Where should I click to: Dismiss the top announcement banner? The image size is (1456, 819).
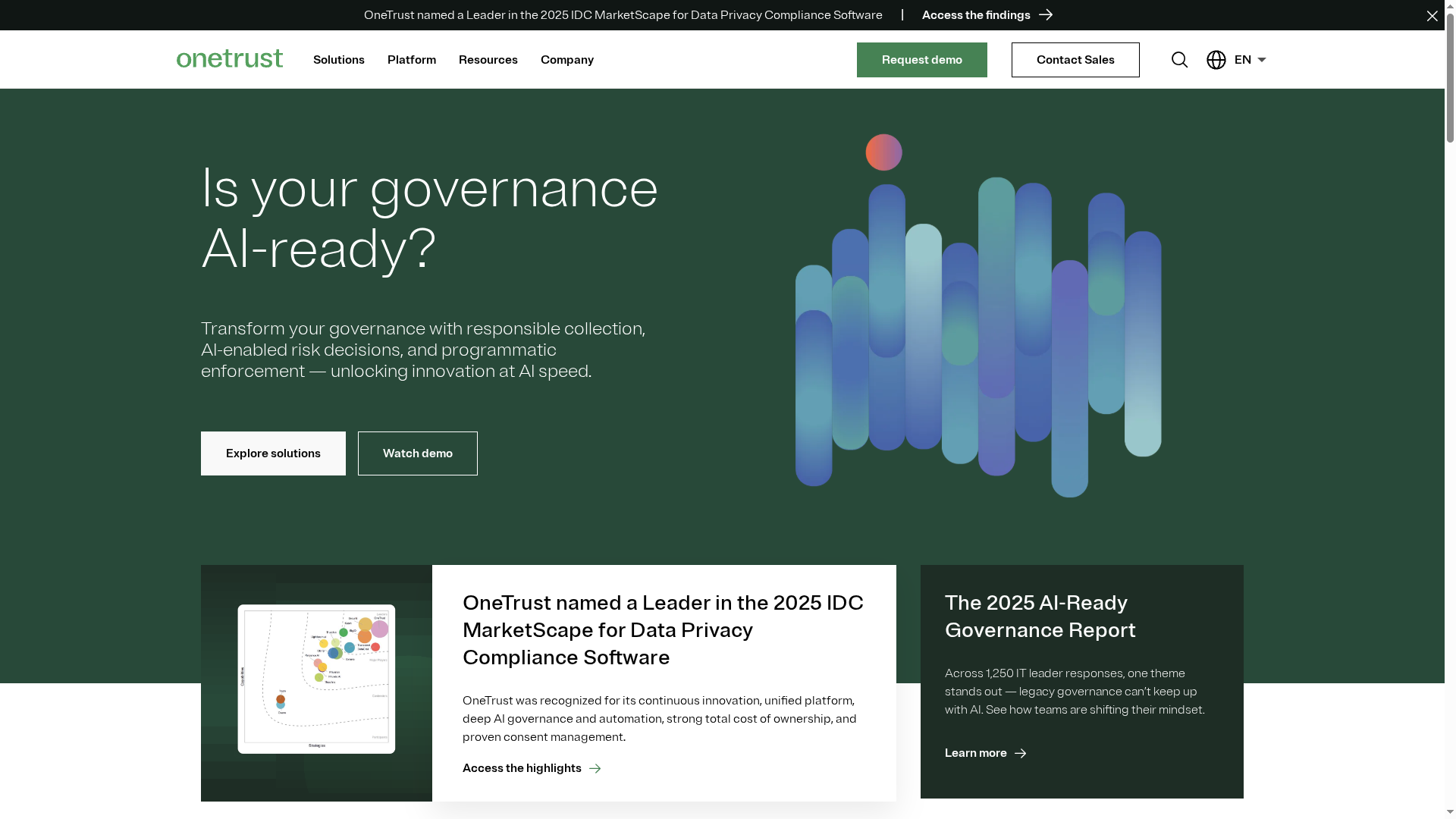(x=1432, y=16)
